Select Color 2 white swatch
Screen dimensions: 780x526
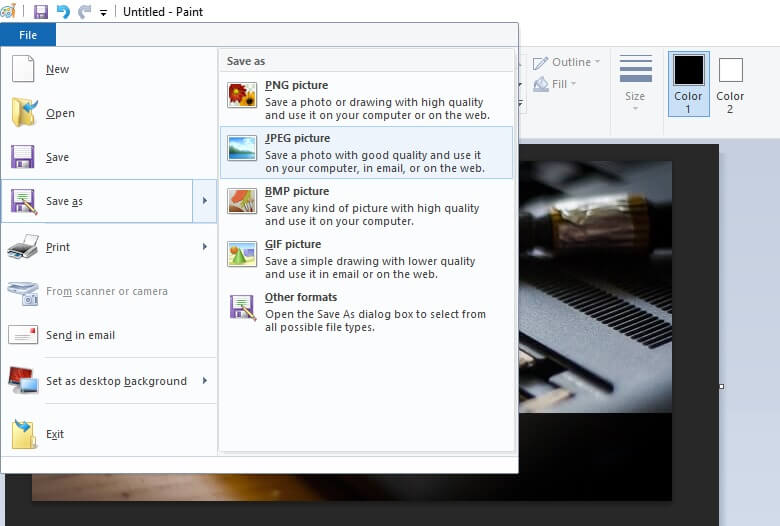730,70
